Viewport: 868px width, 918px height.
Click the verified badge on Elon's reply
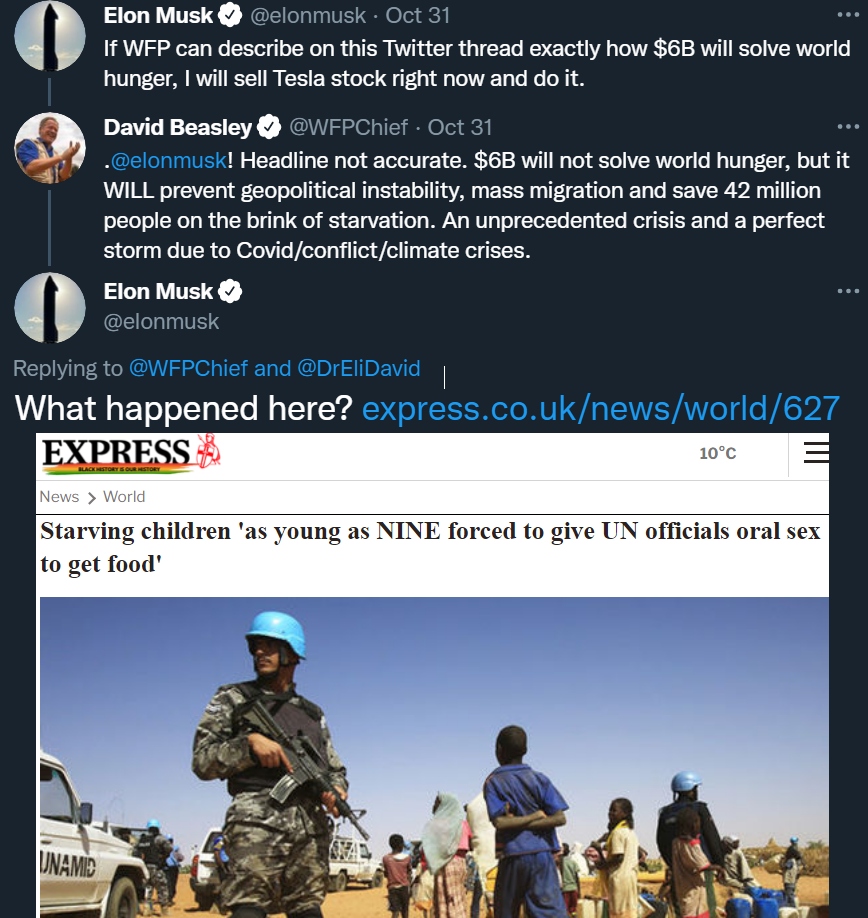[230, 292]
